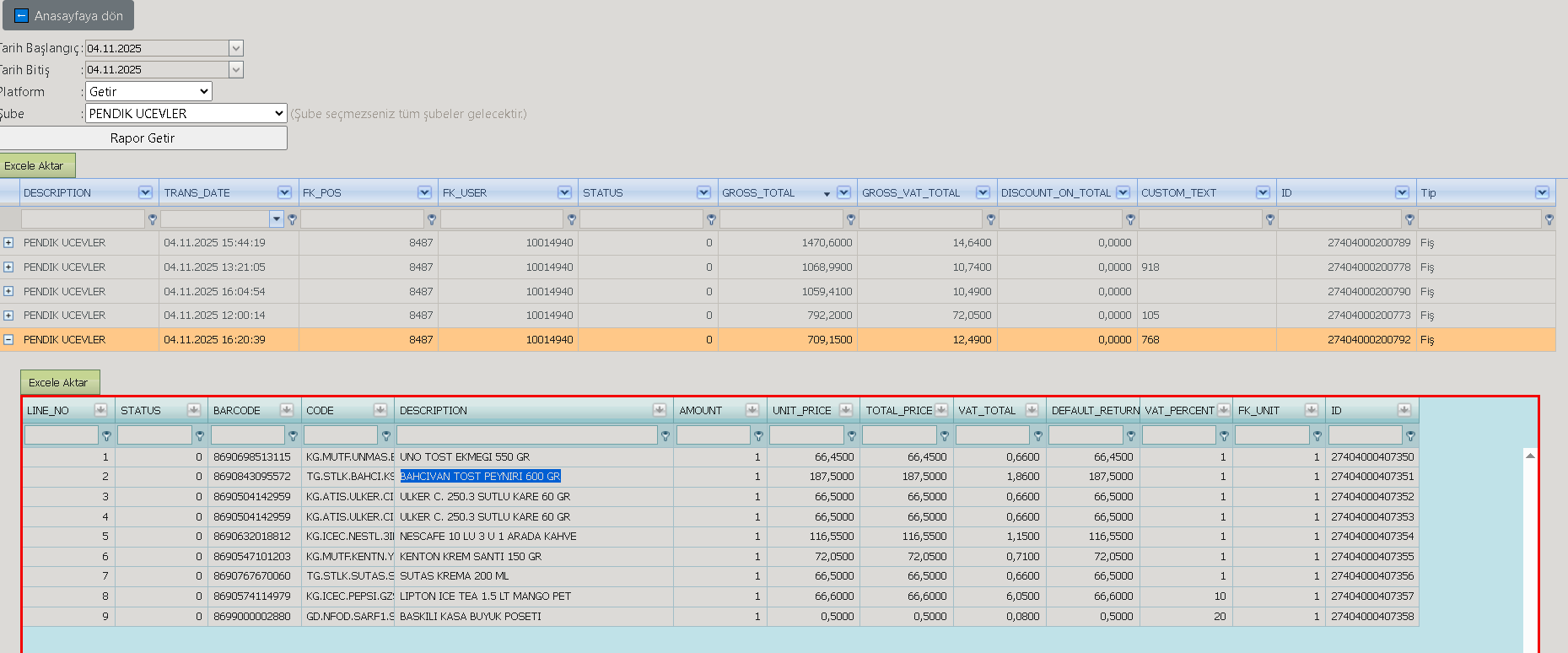1568x653 pixels.
Task: Open the Şube dropdown PENDIK UCEVLER
Action: point(186,113)
